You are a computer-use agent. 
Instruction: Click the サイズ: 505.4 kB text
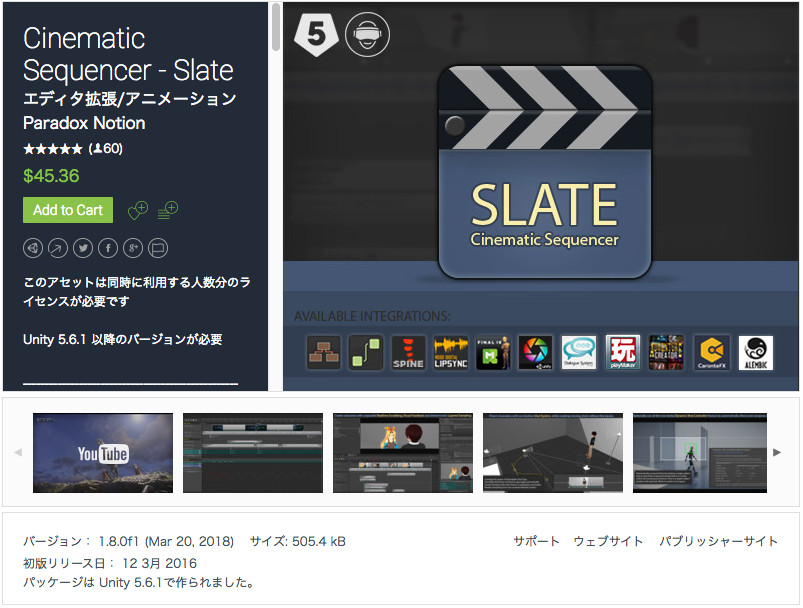tap(298, 541)
